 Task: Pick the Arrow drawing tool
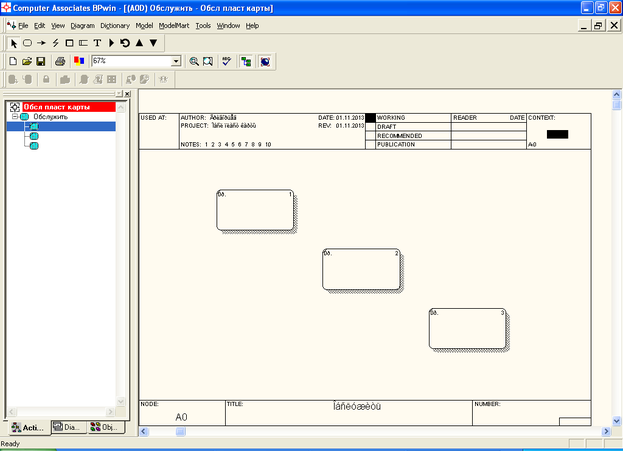pyautogui.click(x=41, y=43)
